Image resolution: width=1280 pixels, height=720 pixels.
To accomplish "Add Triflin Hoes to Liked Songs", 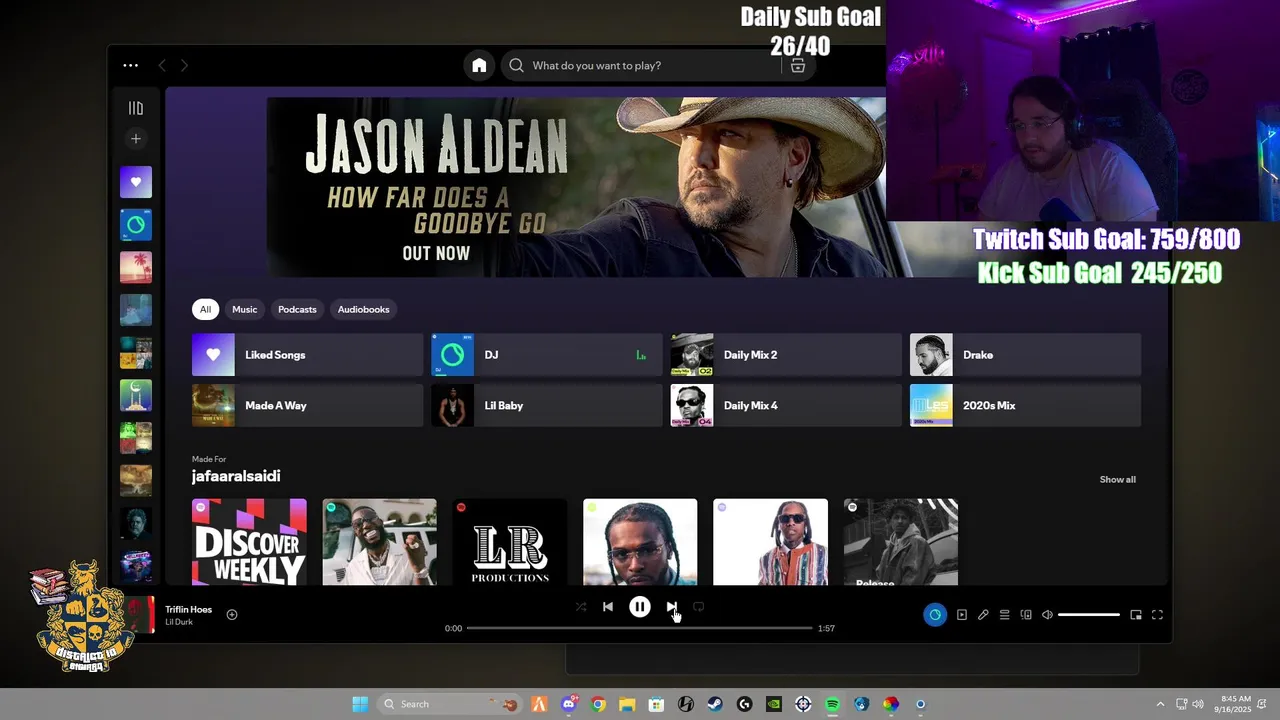I will click(232, 615).
